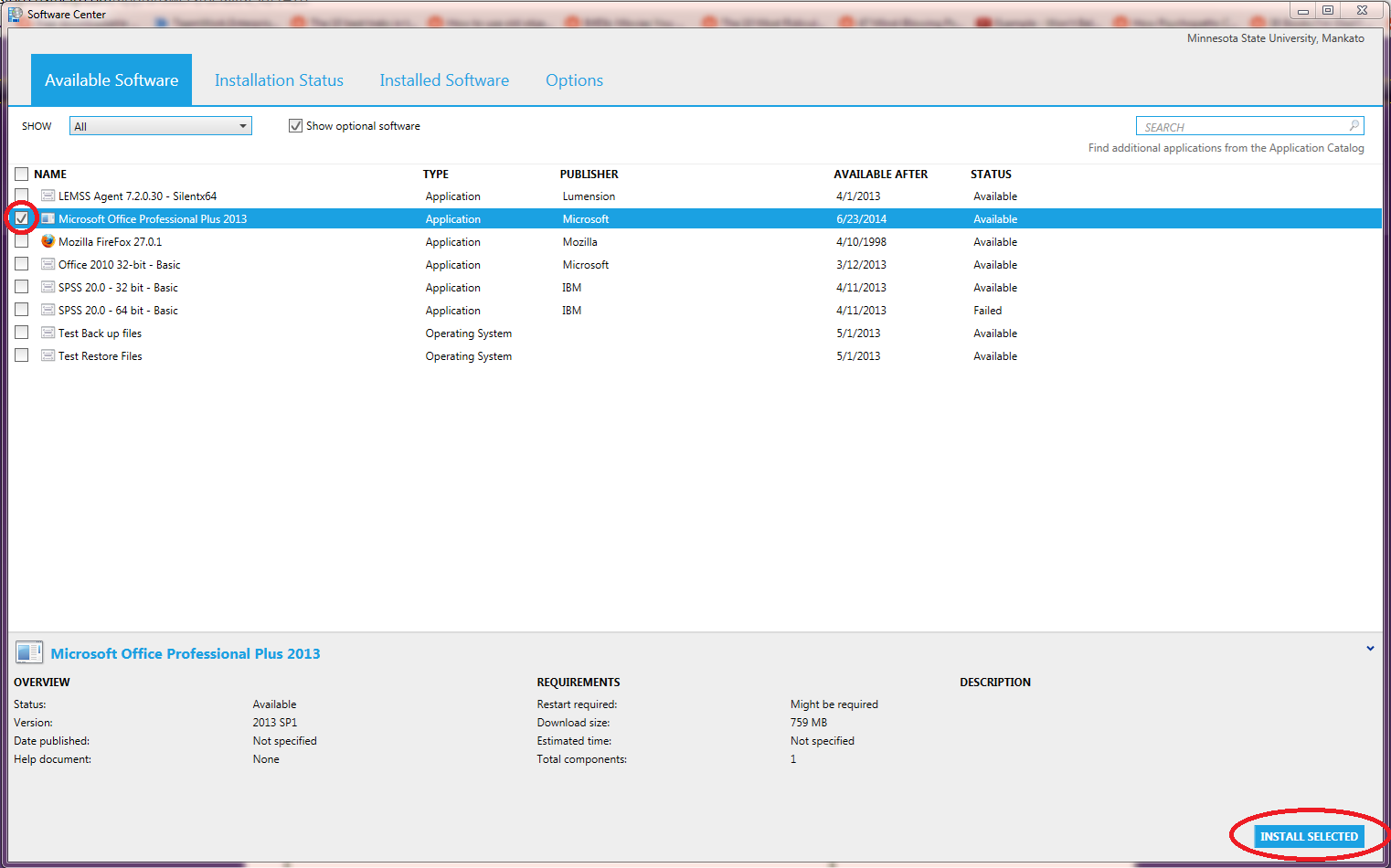Screen dimensions: 1391x868
Task: Click the 2013 SP1 version value
Action: pos(275,722)
